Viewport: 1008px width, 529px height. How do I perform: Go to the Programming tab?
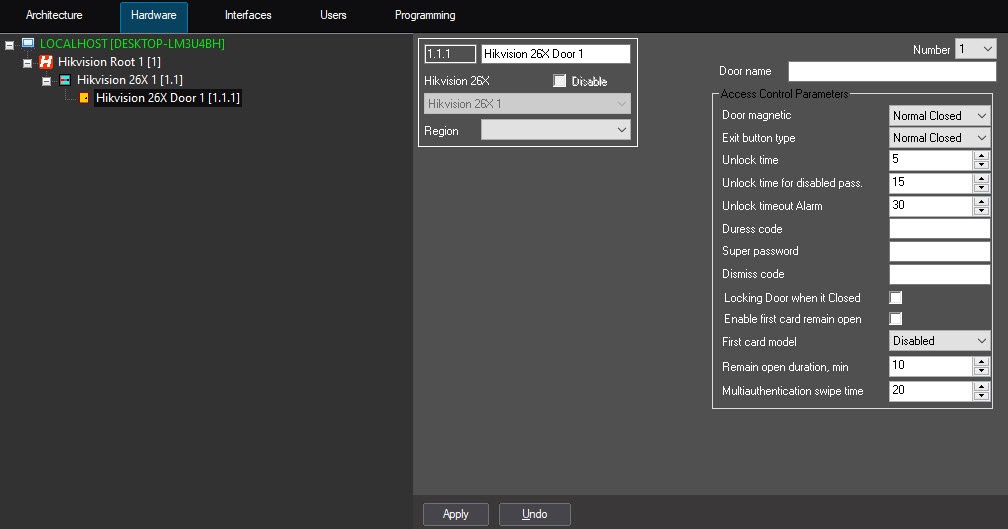click(425, 15)
